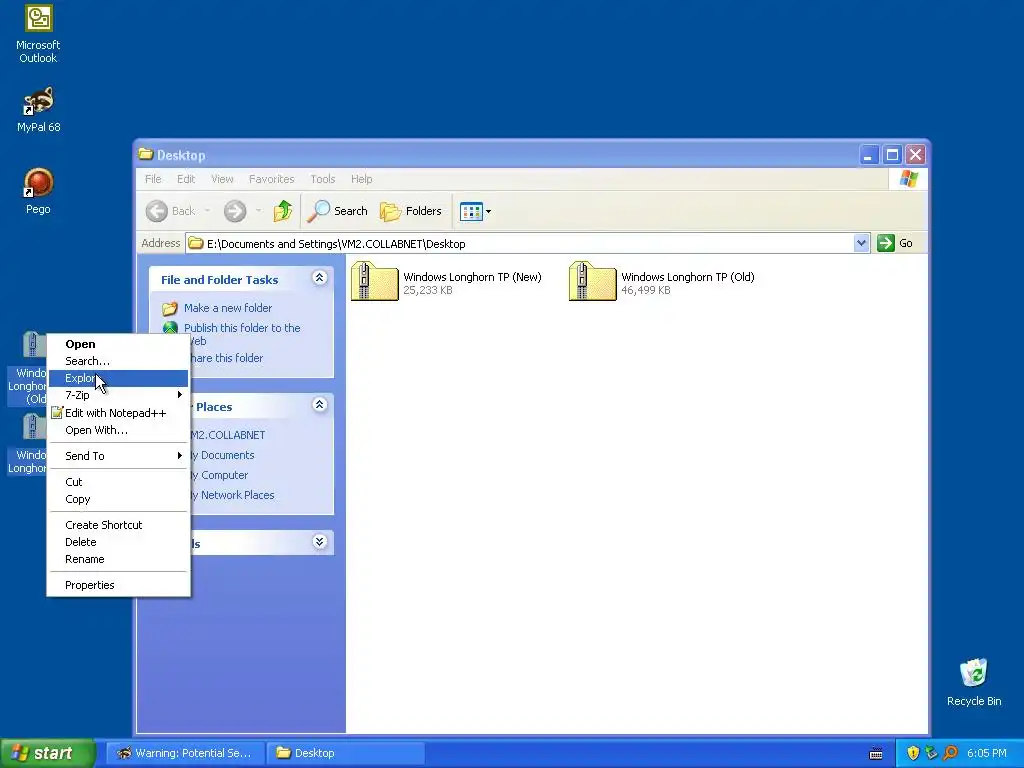The height and width of the screenshot is (768, 1024).
Task: Open the Favorites menu
Action: pos(271,179)
